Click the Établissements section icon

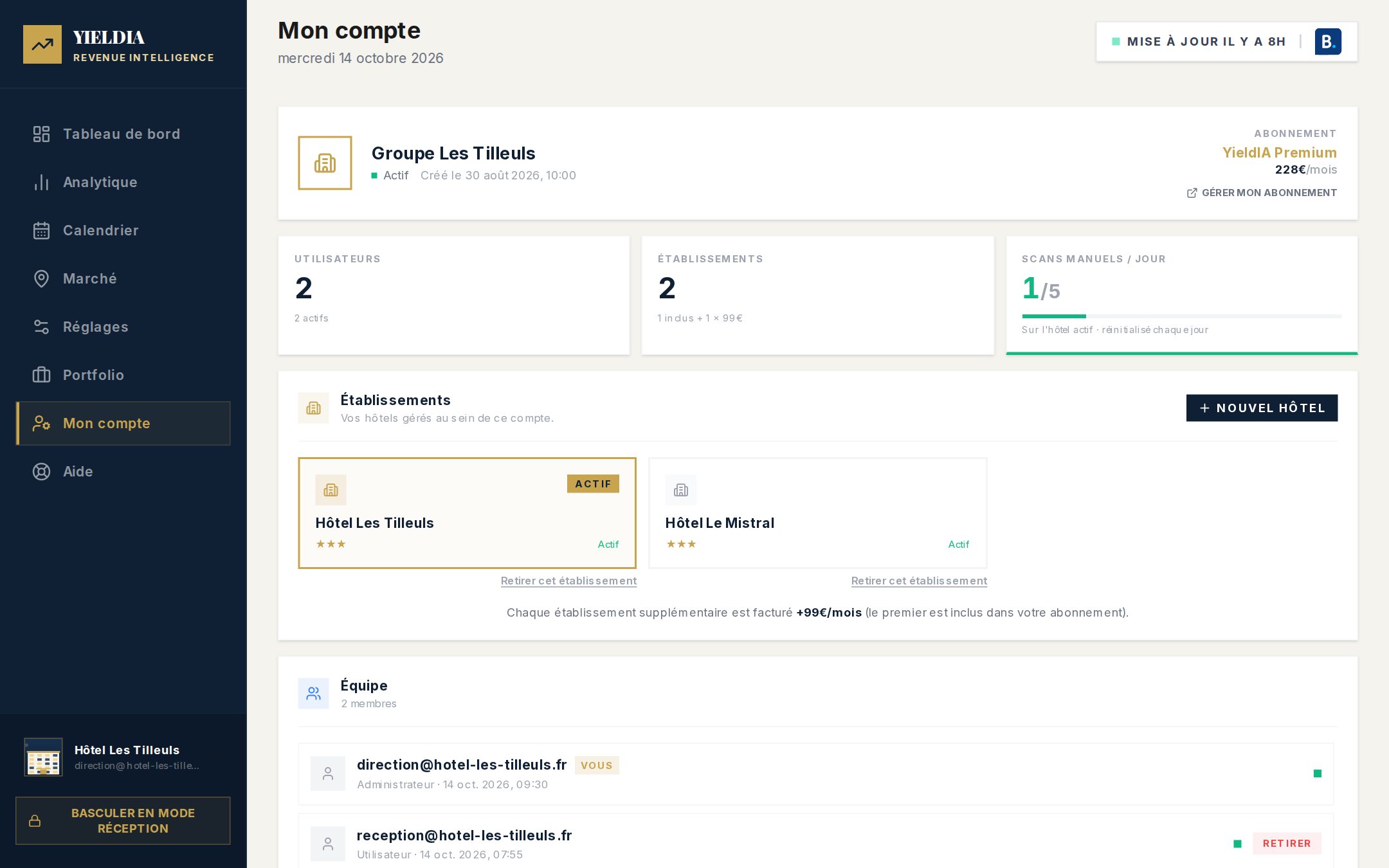pos(313,408)
